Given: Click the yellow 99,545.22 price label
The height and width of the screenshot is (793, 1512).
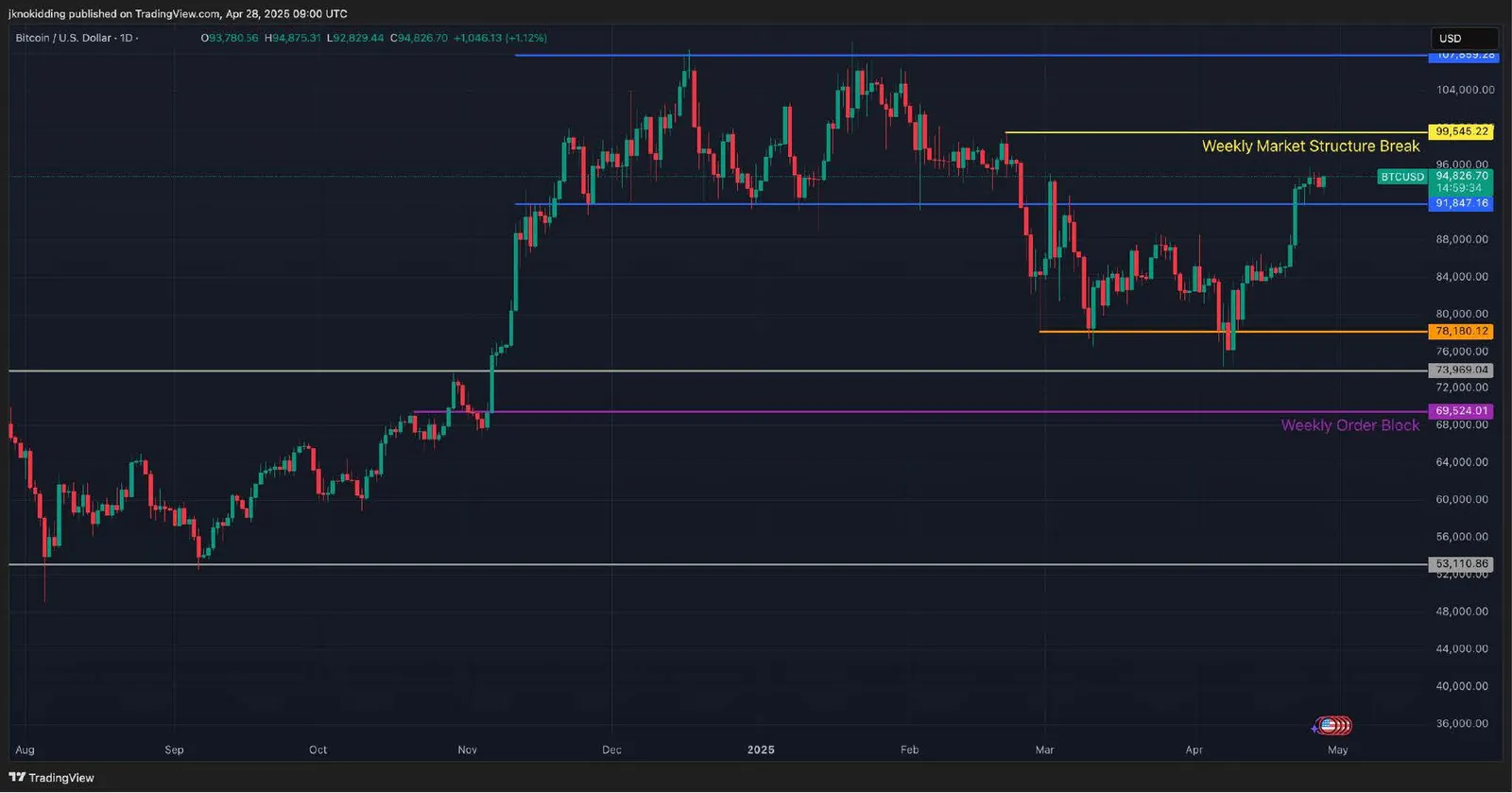Looking at the screenshot, I should pyautogui.click(x=1462, y=131).
